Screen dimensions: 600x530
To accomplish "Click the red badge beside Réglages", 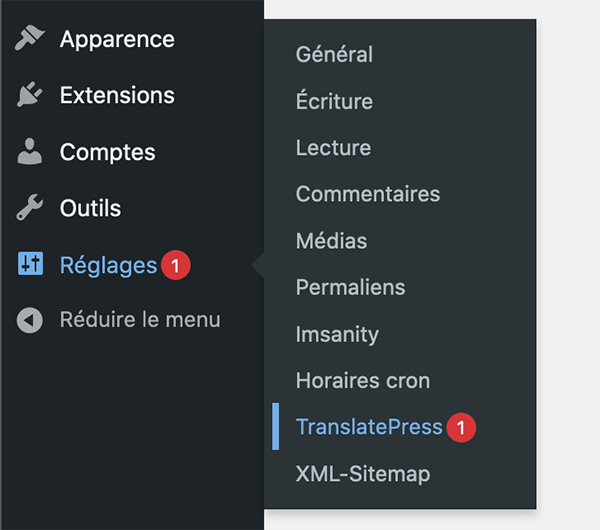I will pos(176,266).
